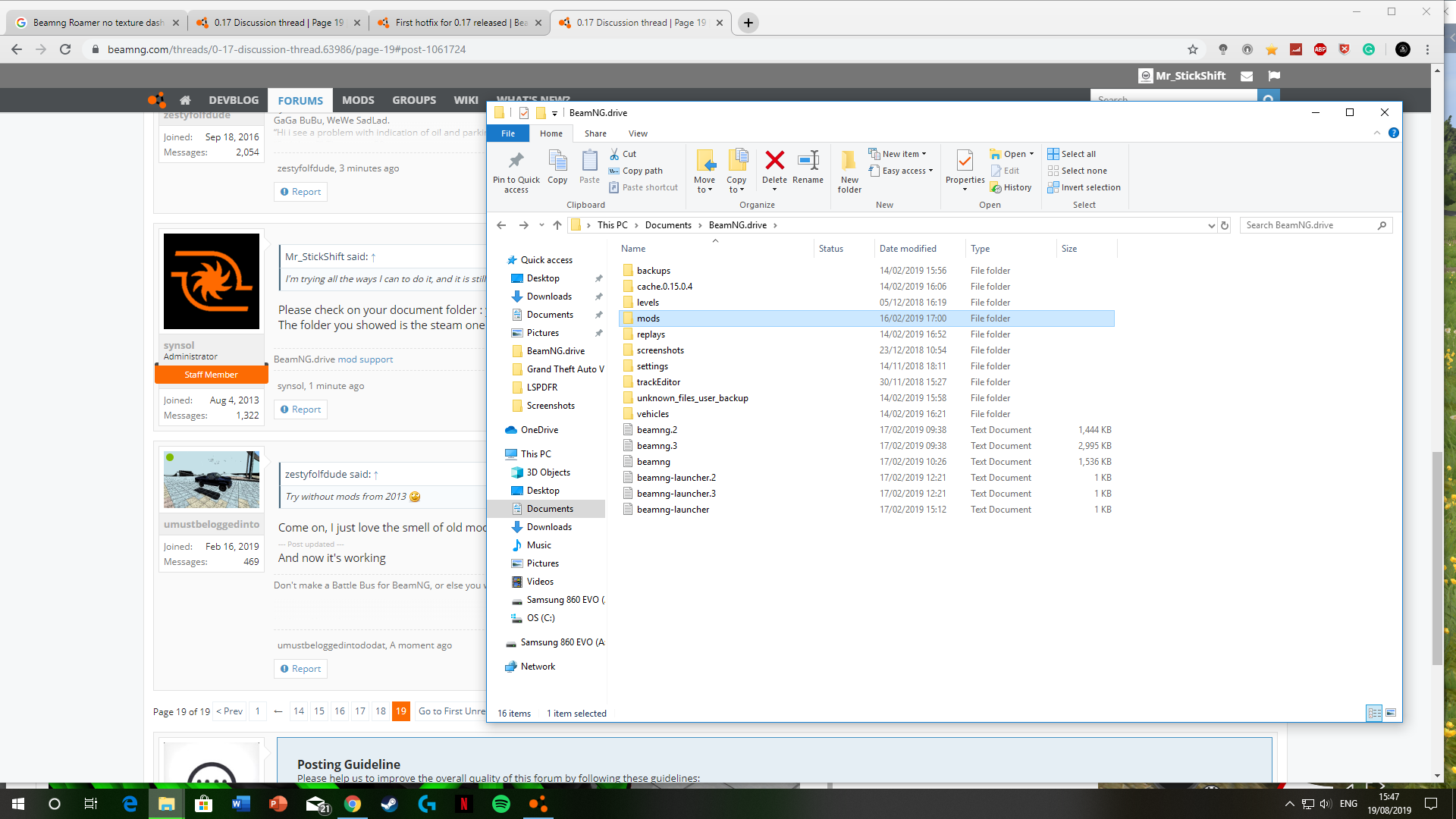Click the Up one level arrow
The image size is (1456, 819).
tap(557, 225)
